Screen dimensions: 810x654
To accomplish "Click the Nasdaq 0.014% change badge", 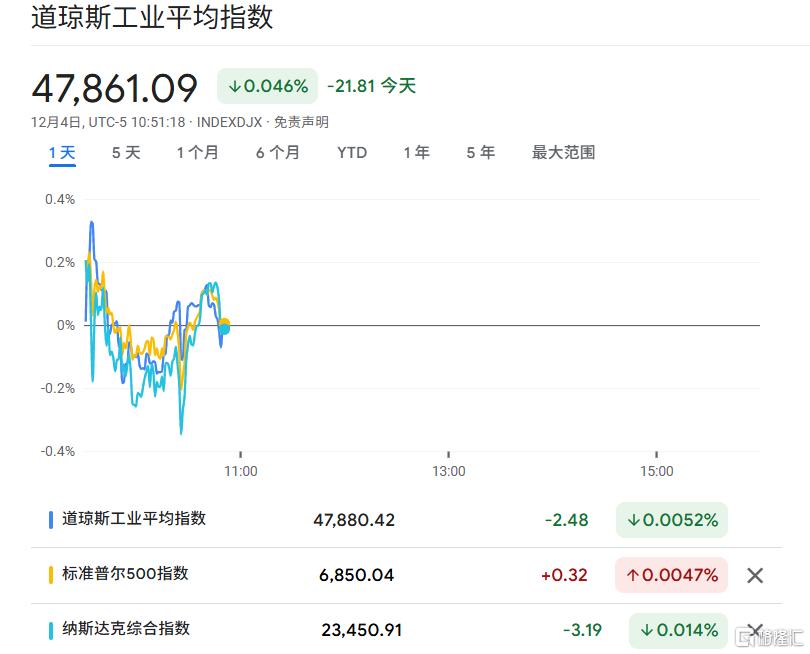I will click(678, 630).
